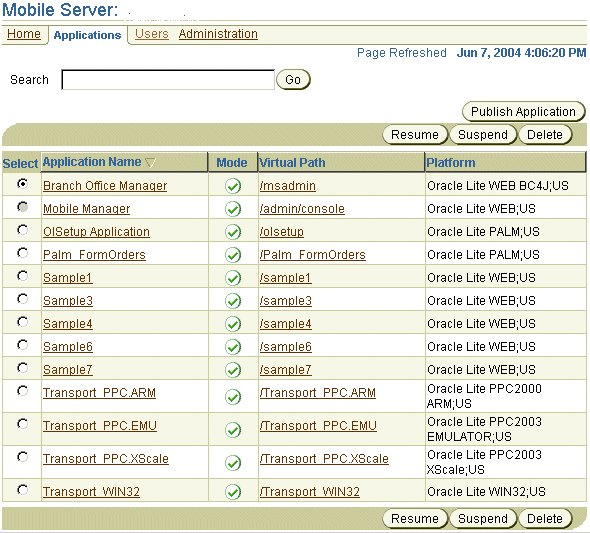Open the Sample4 application name link

68,324
